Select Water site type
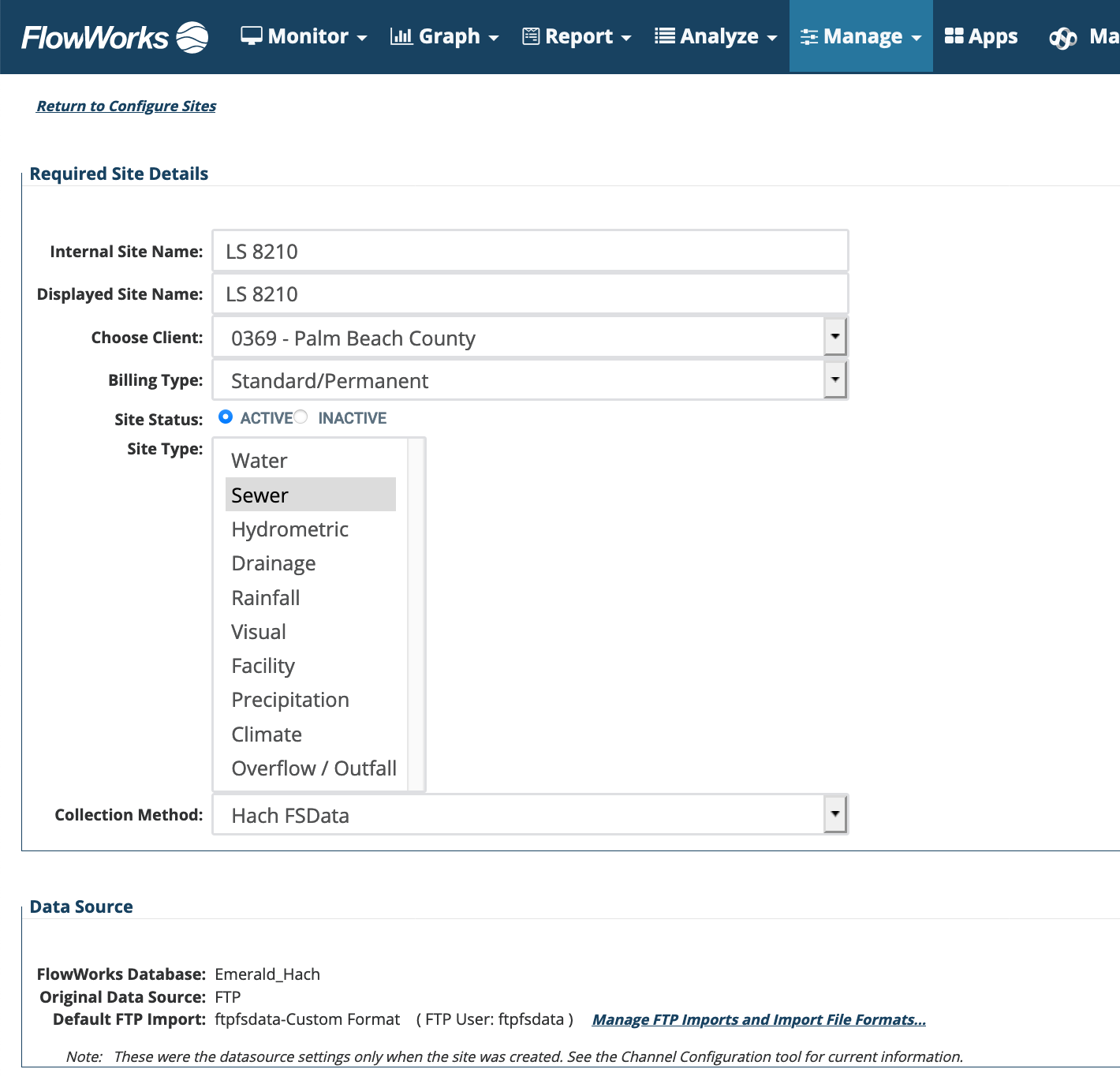Image resolution: width=1120 pixels, height=1084 pixels. (311, 461)
